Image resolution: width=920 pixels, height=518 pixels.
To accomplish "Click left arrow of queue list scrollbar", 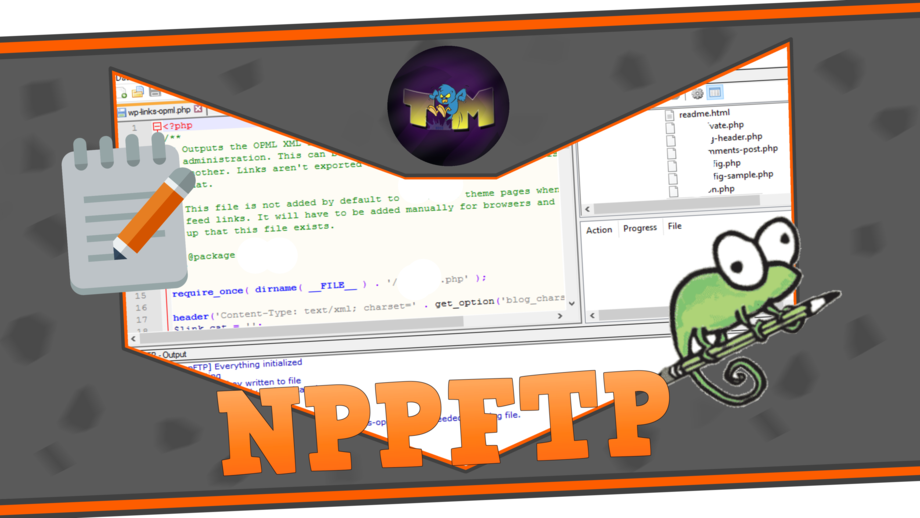I will pos(592,316).
